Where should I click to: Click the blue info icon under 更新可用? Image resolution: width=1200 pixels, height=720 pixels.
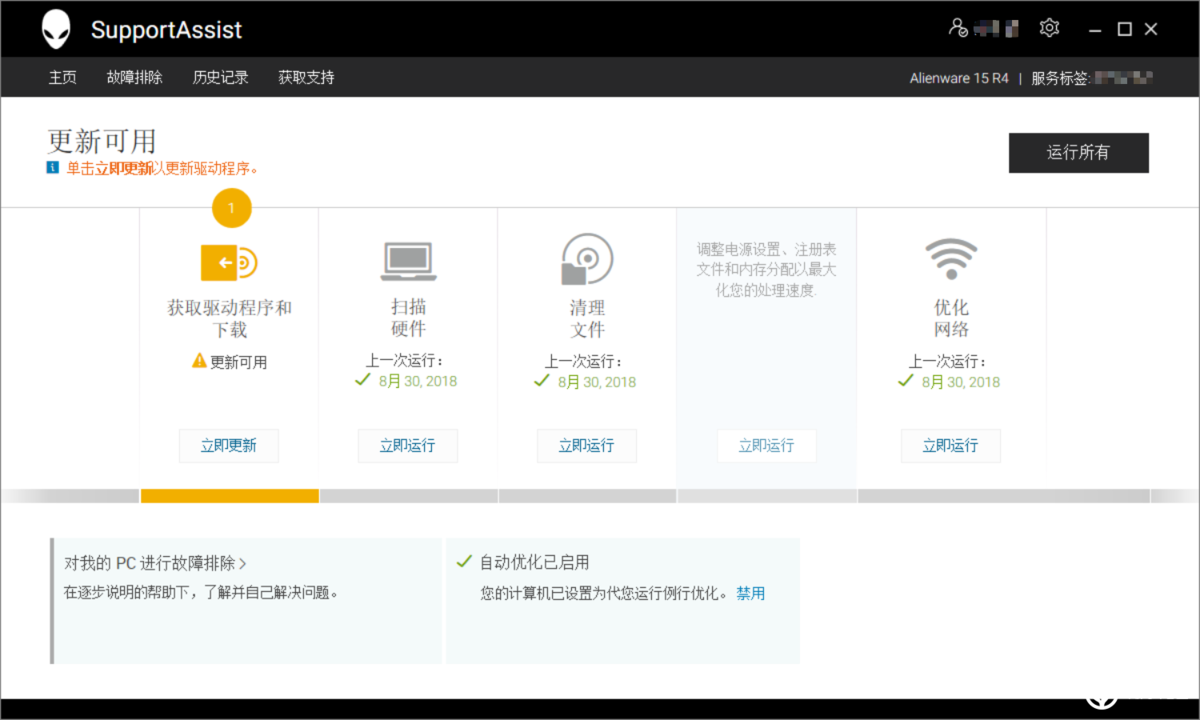[x=53, y=168]
